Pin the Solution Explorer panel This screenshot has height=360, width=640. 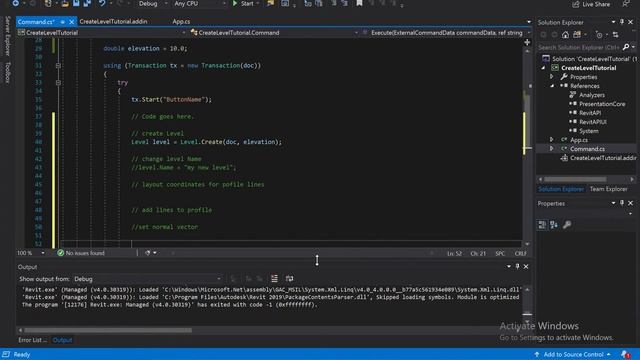point(622,22)
